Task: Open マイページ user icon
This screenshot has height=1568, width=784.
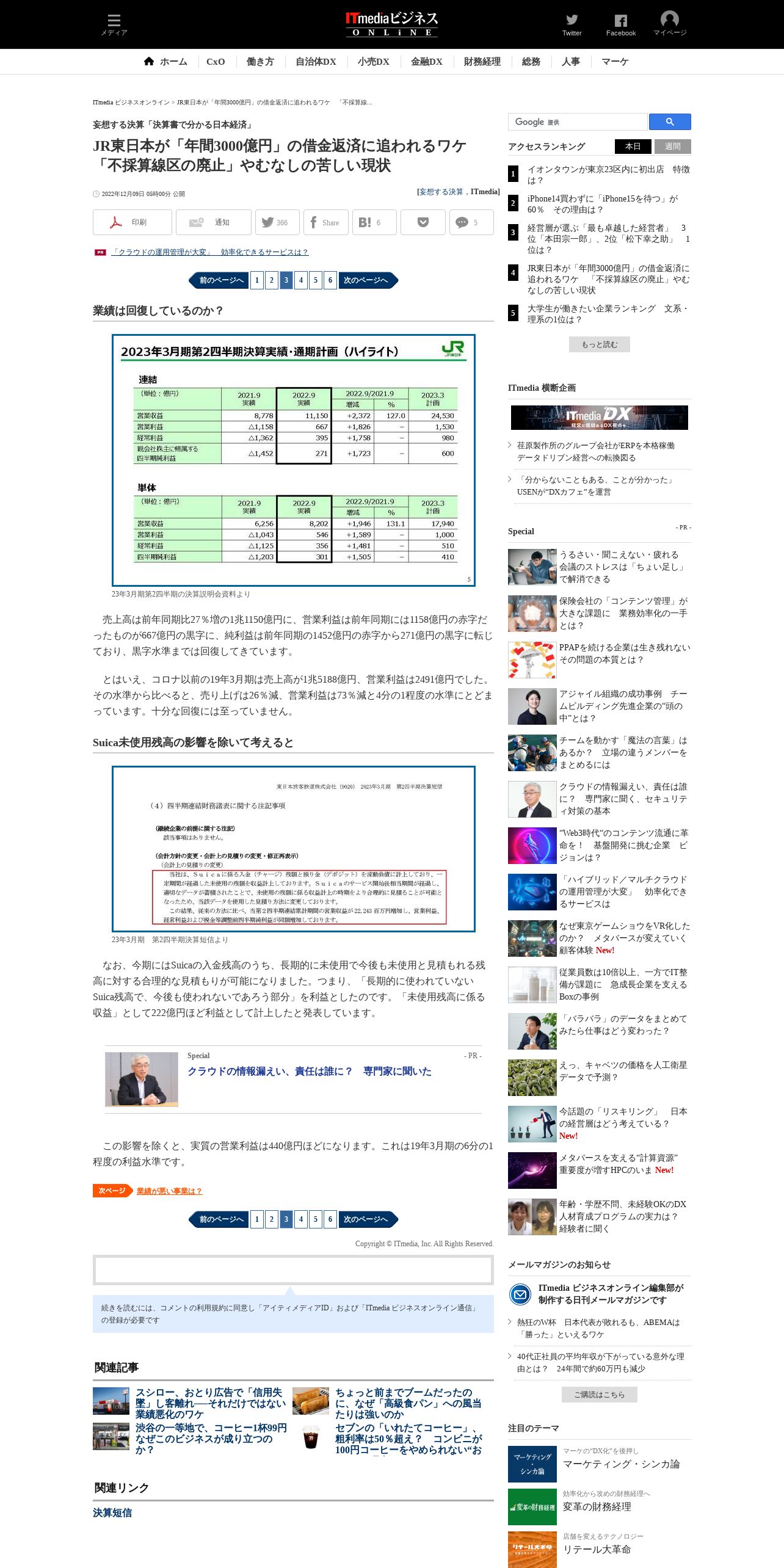Action: [670, 24]
